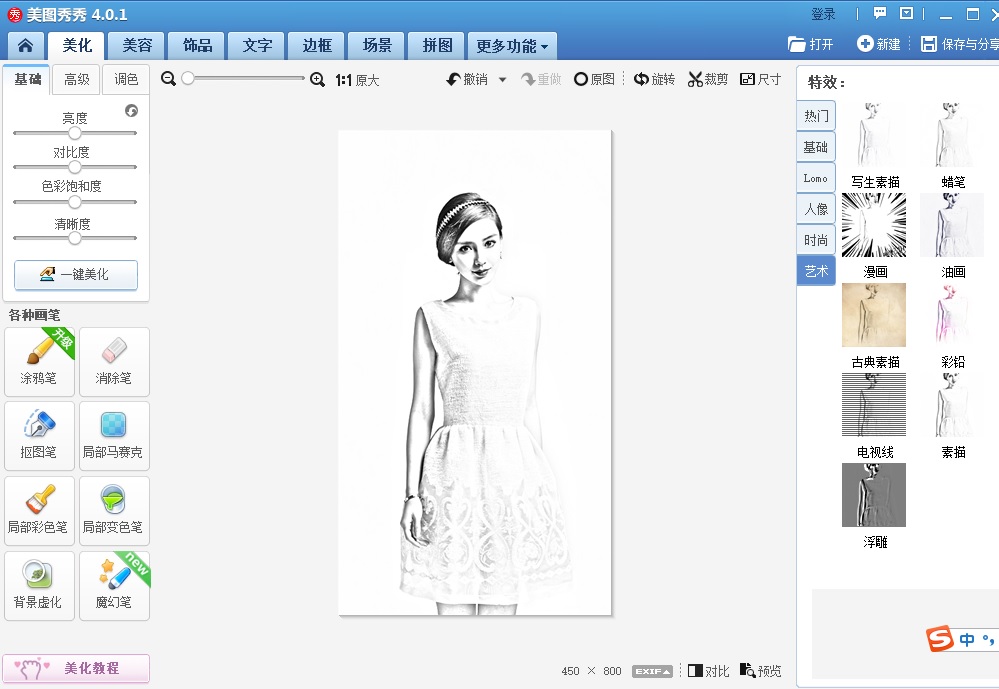Open the 背景虚化 background blur tool
999x689 pixels.
39,585
